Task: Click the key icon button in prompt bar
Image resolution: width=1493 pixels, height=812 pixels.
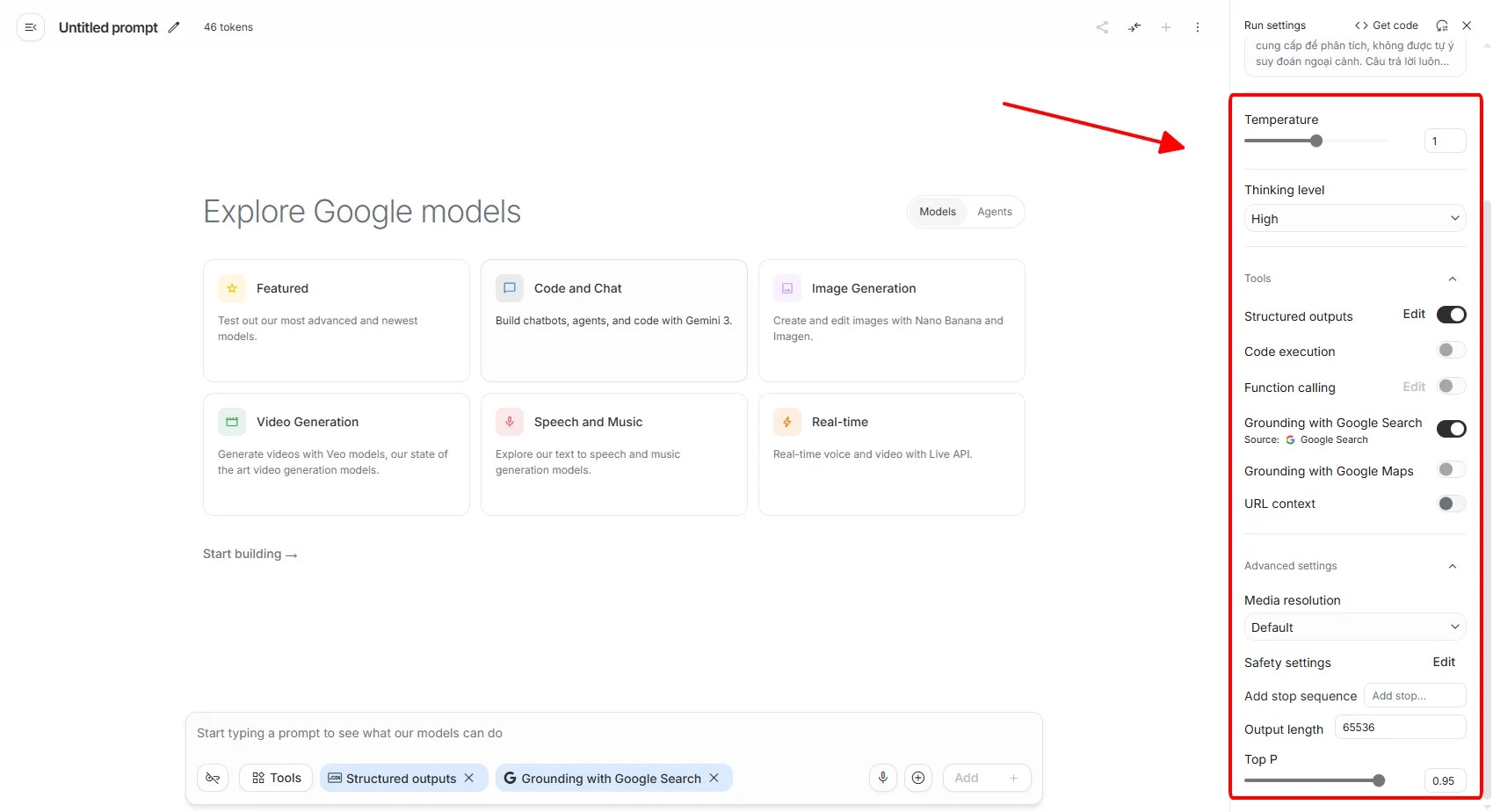Action: (x=213, y=778)
